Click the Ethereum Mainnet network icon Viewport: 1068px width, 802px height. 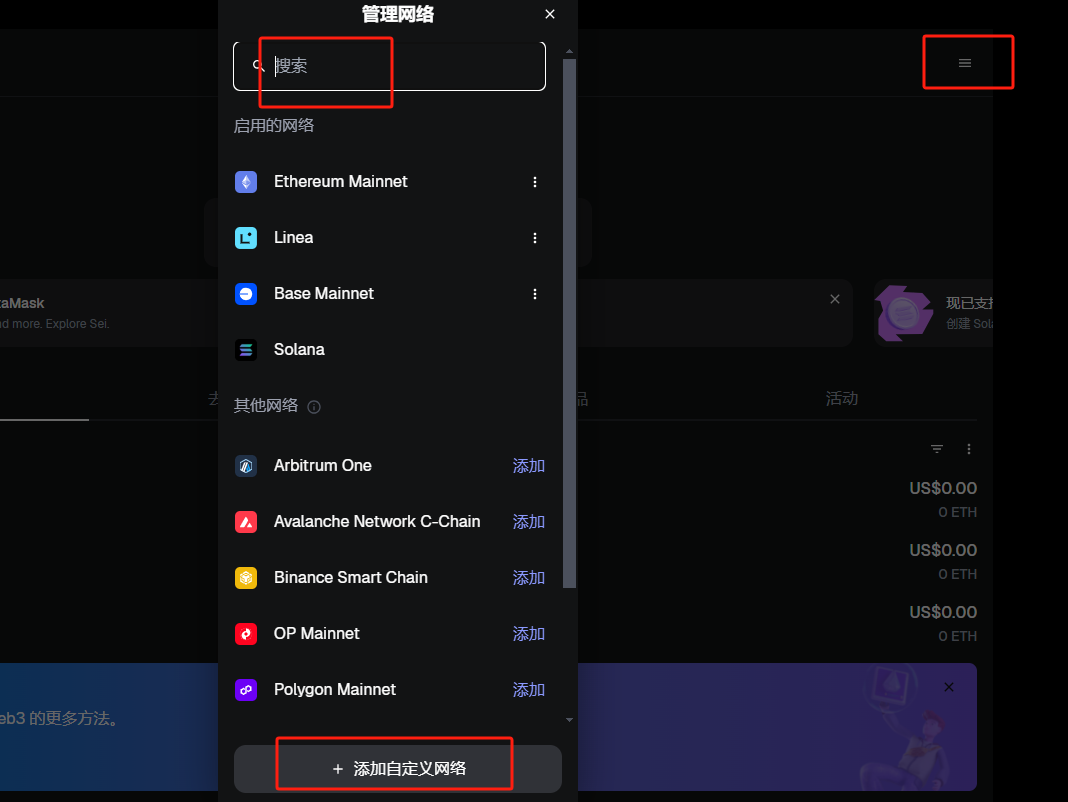click(x=246, y=182)
